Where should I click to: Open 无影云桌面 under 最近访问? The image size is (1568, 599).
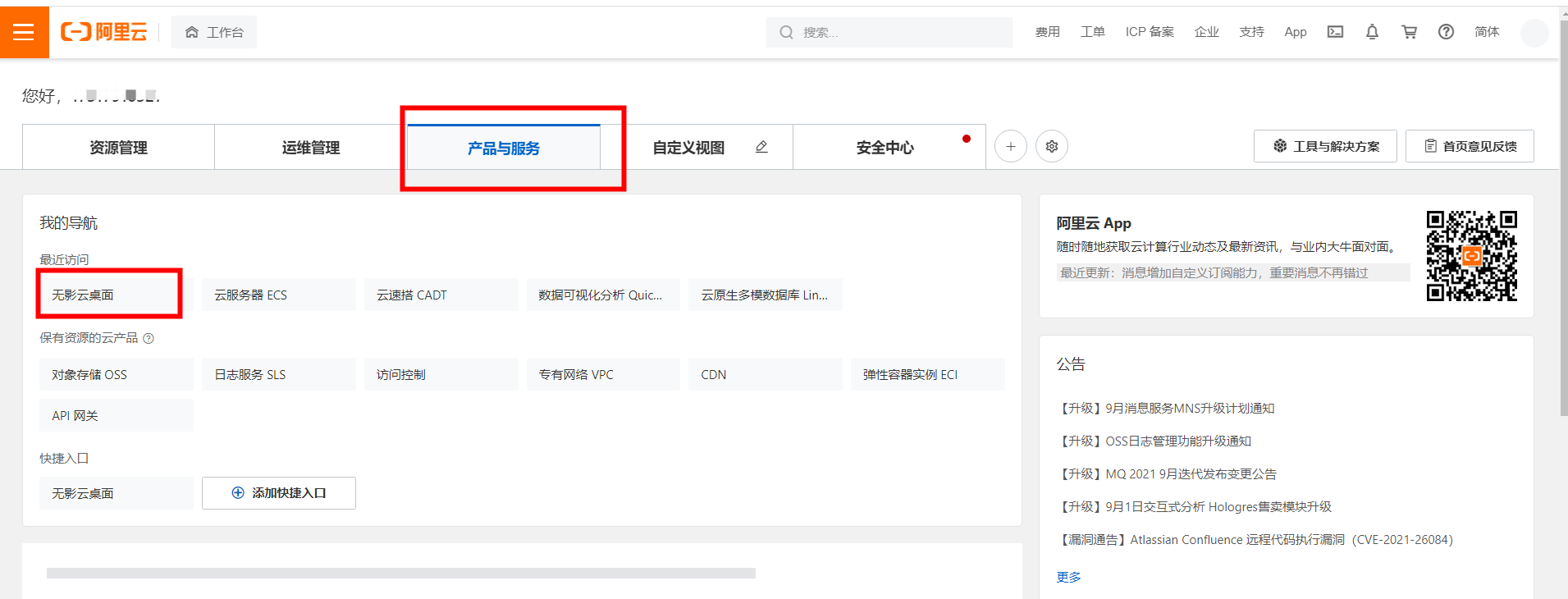[x=117, y=295]
